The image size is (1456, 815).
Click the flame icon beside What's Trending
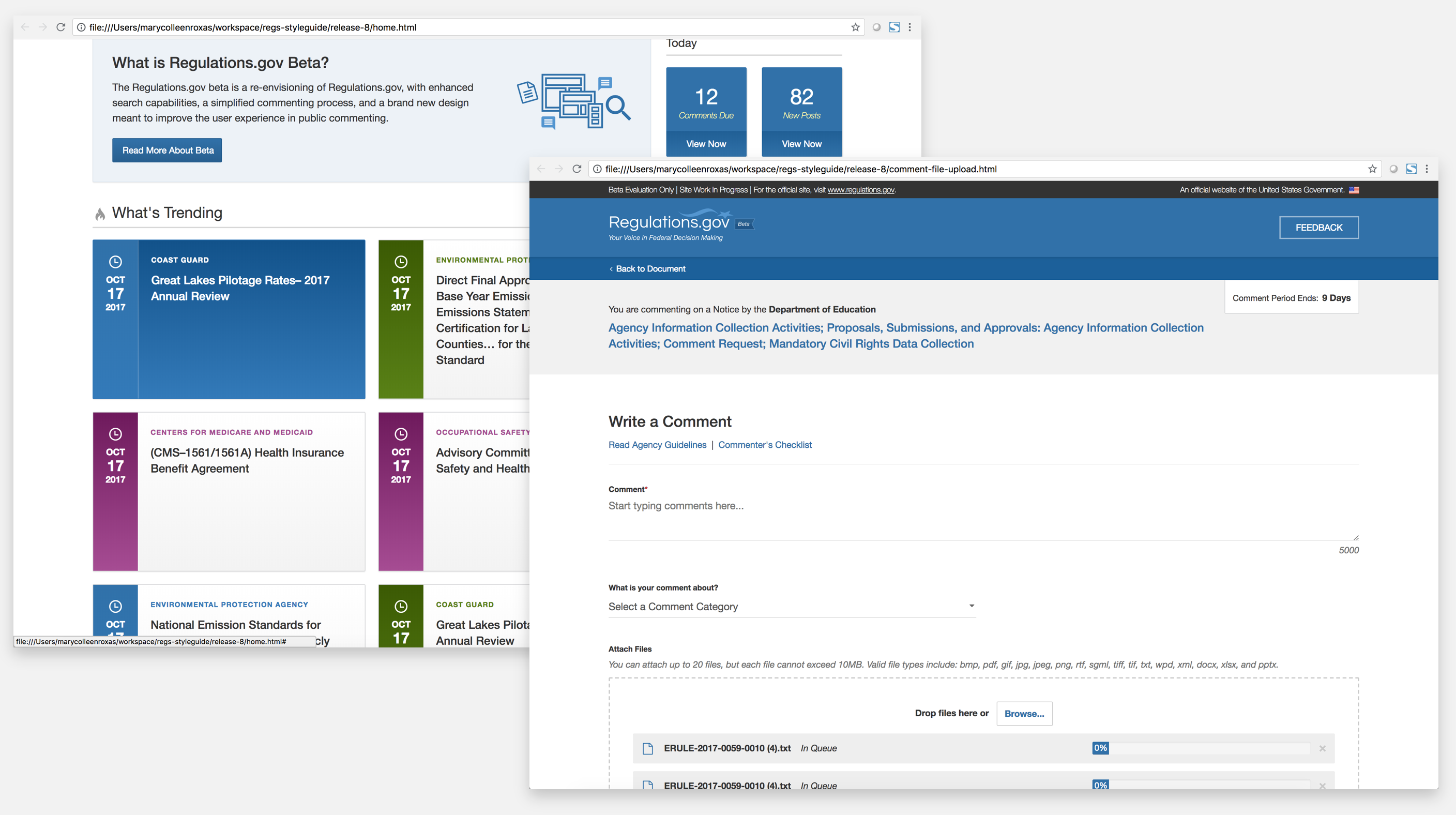[x=100, y=214]
